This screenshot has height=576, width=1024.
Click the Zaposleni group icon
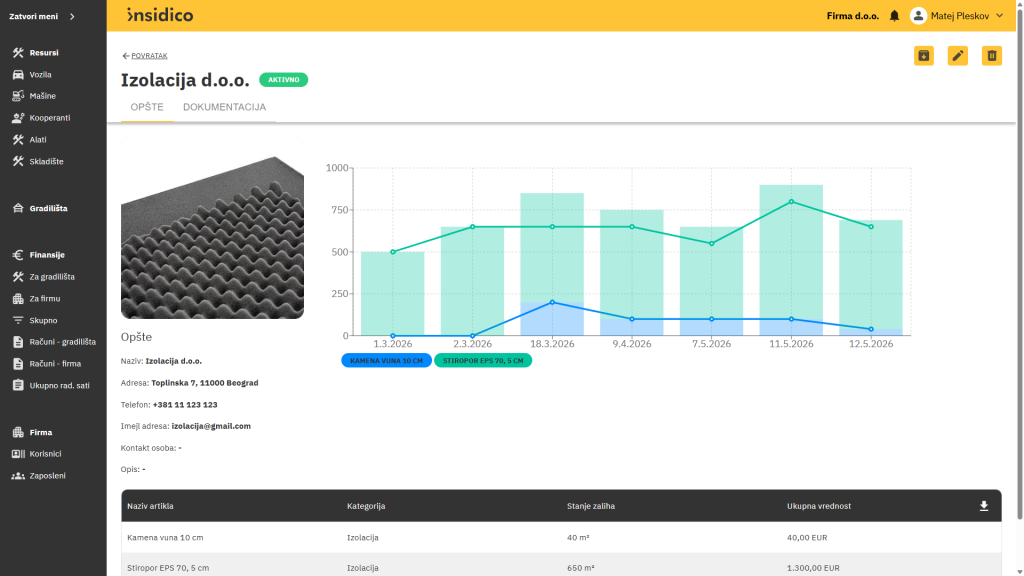18,476
